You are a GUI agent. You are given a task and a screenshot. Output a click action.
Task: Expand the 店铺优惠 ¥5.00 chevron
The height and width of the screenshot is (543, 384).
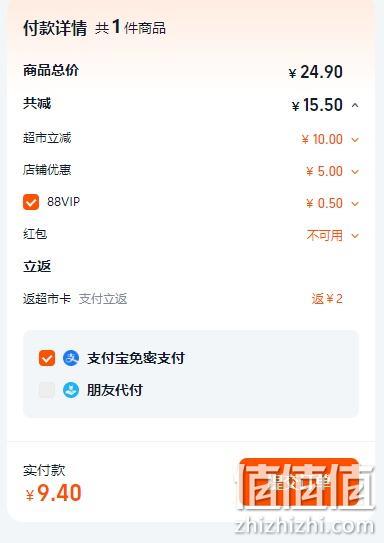355,172
